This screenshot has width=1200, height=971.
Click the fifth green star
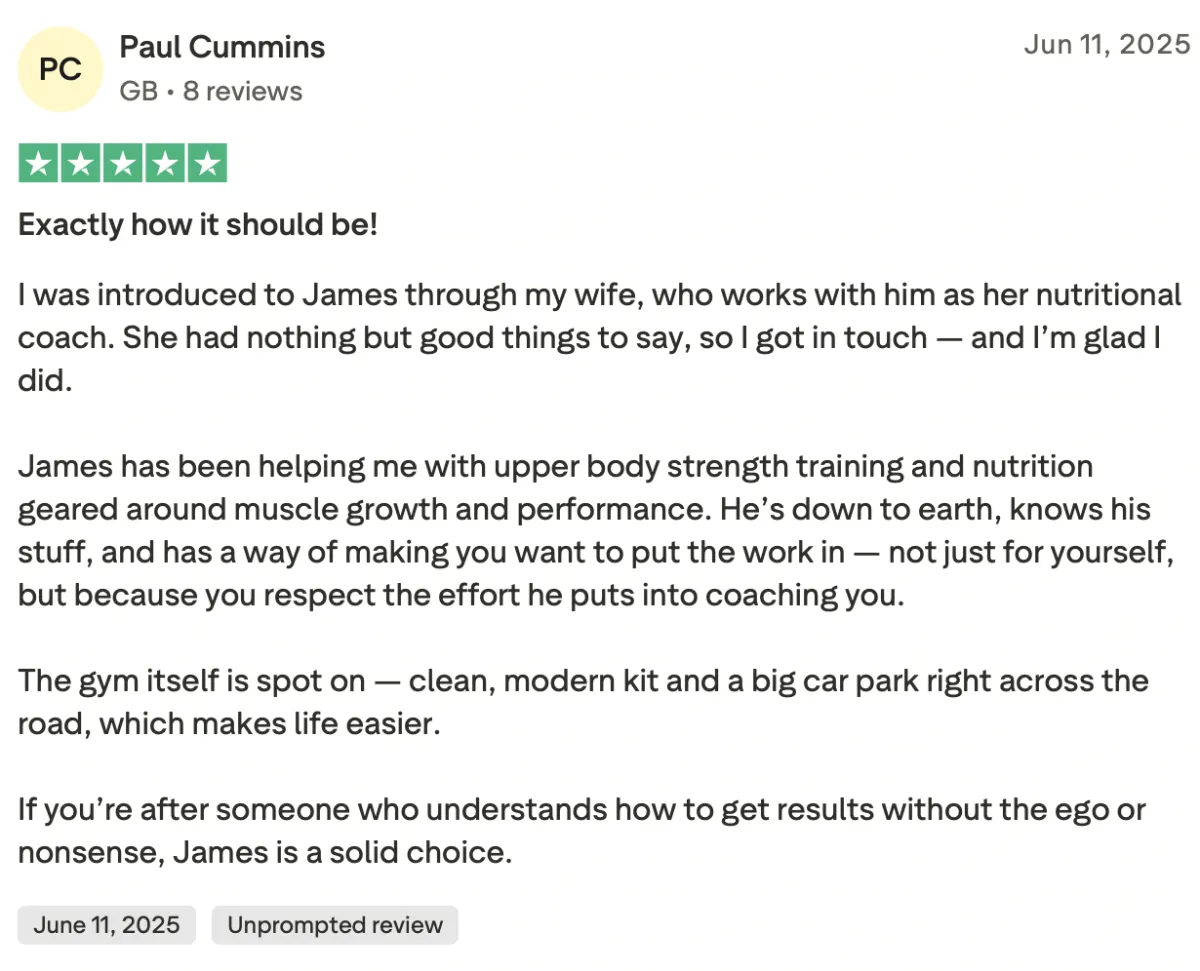tap(206, 164)
